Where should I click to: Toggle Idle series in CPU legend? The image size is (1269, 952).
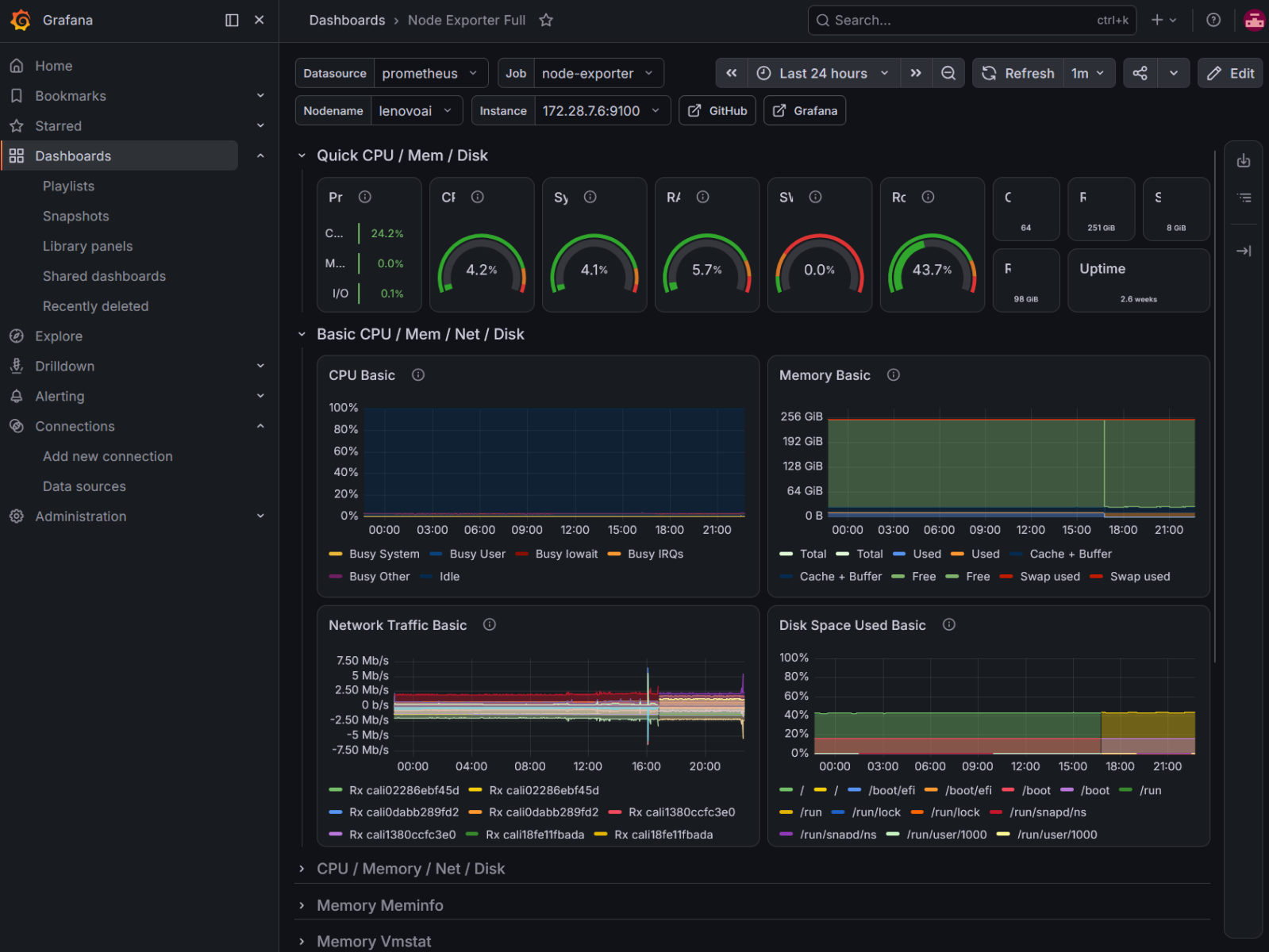[449, 576]
